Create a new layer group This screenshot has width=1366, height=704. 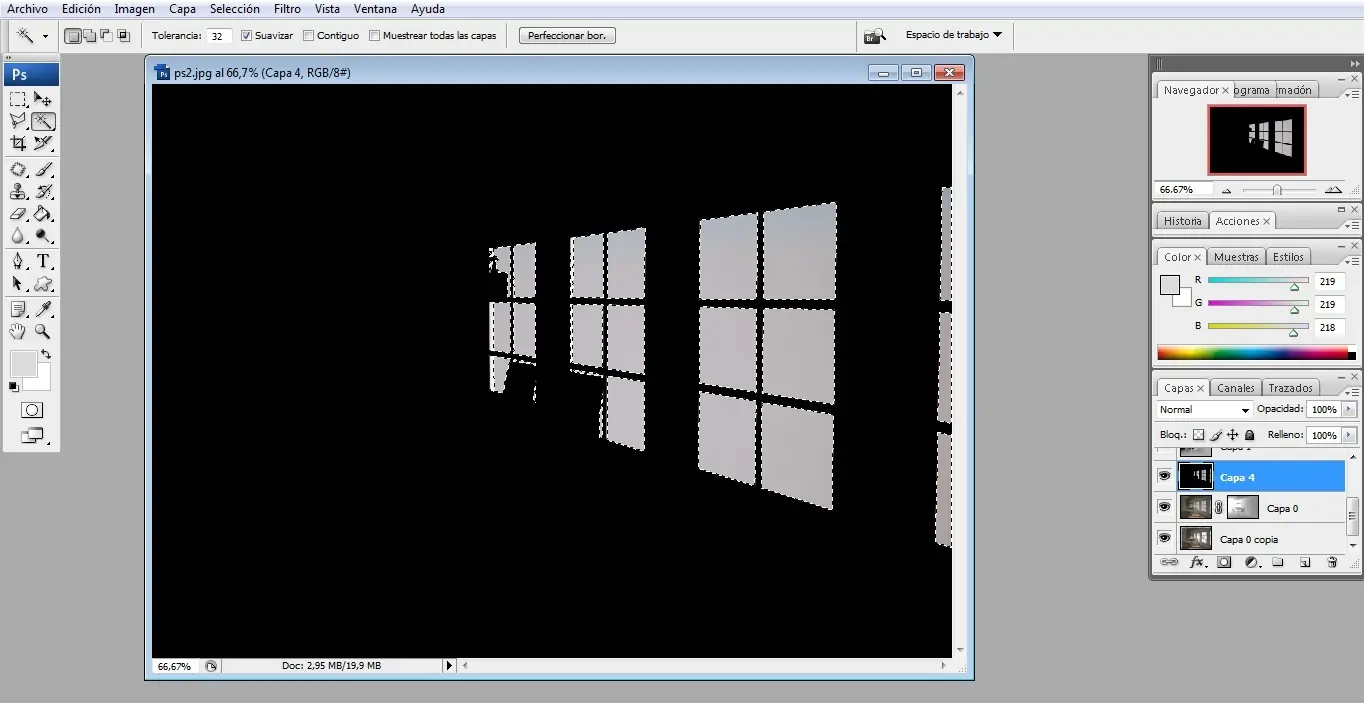point(1278,563)
